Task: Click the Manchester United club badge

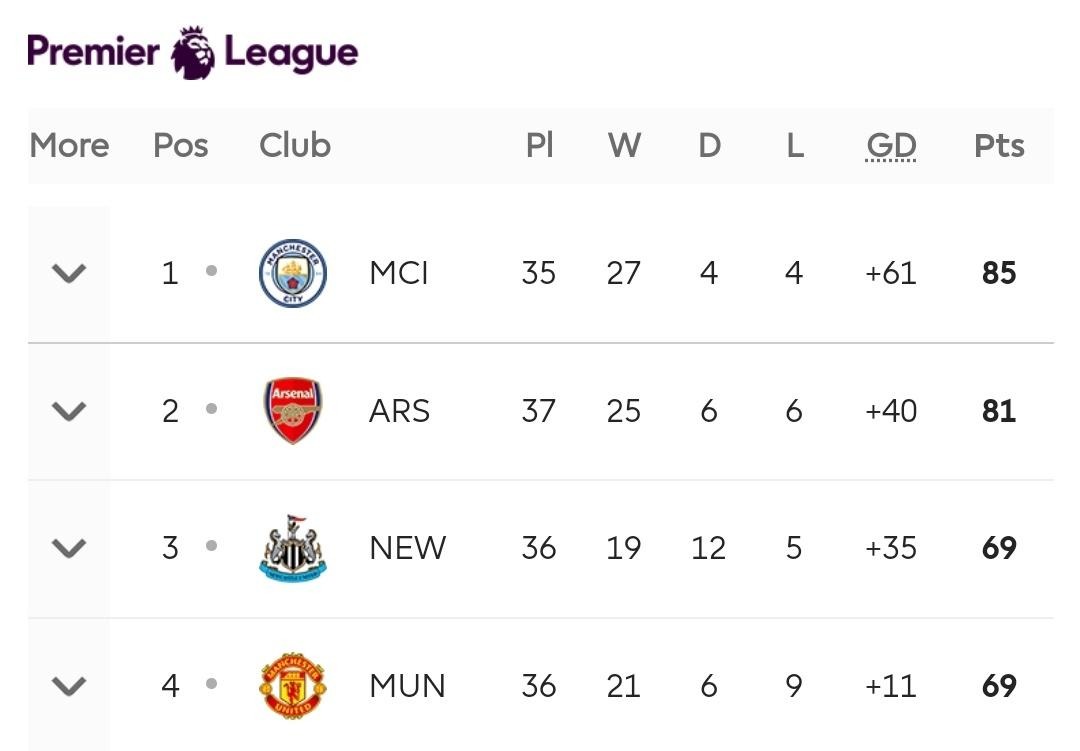Action: tap(293, 686)
